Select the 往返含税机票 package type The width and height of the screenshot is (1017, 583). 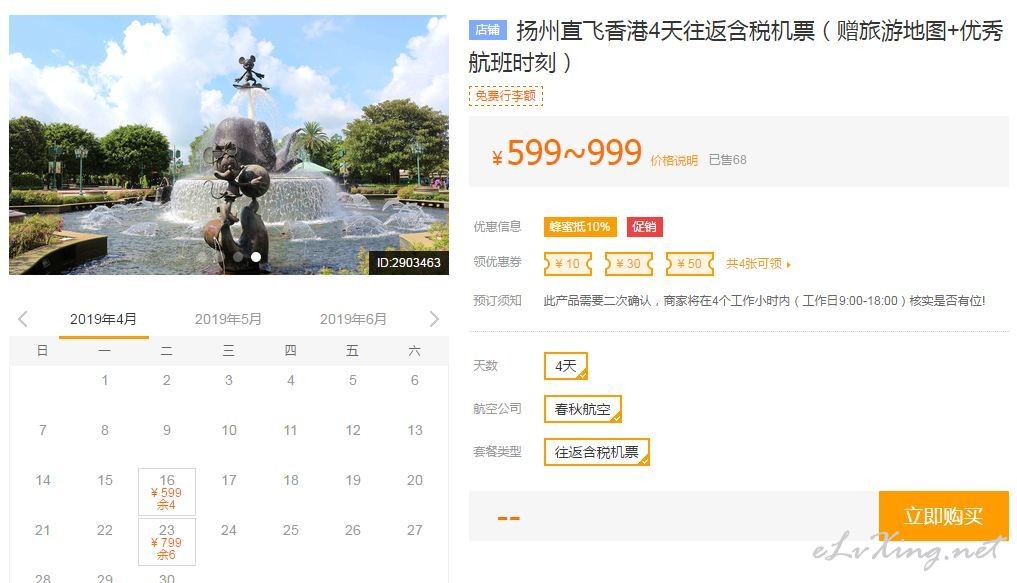(596, 452)
